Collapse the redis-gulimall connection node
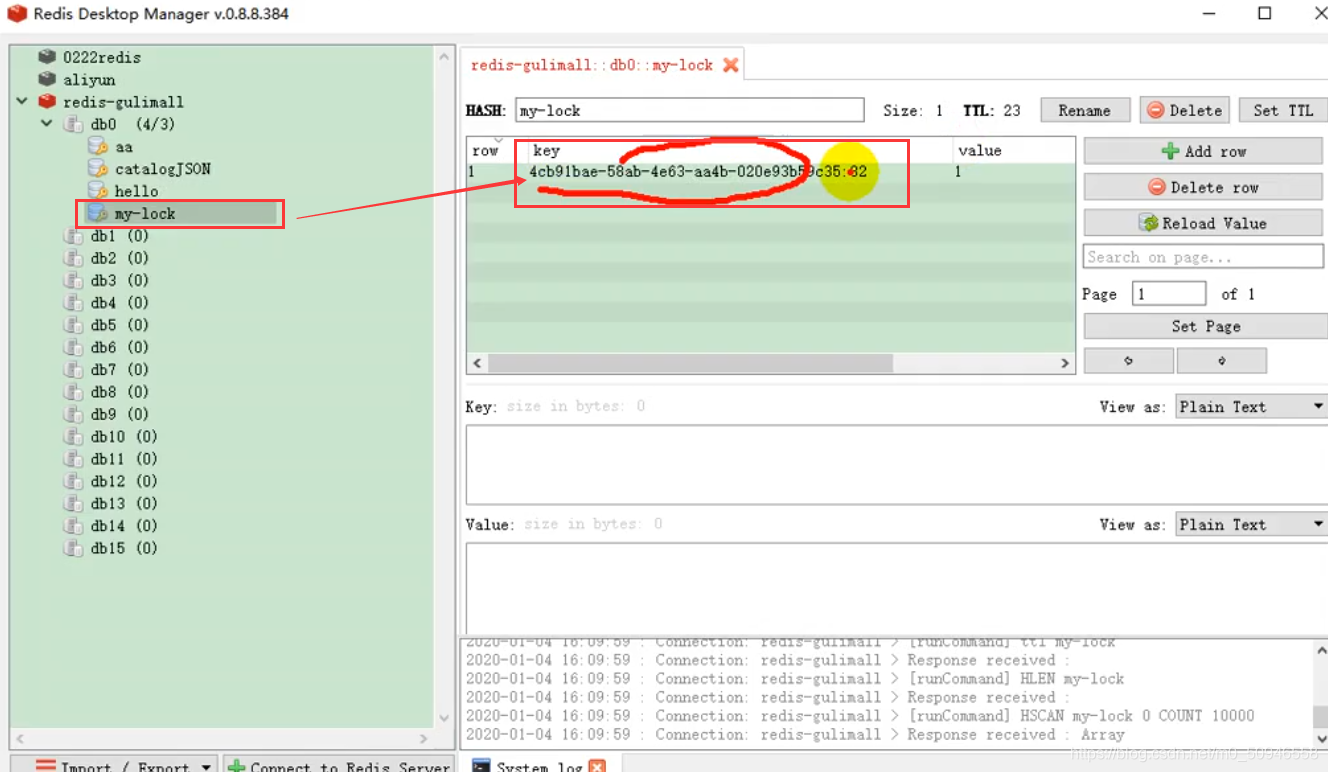Viewport: 1328px width, 772px height. tap(22, 101)
